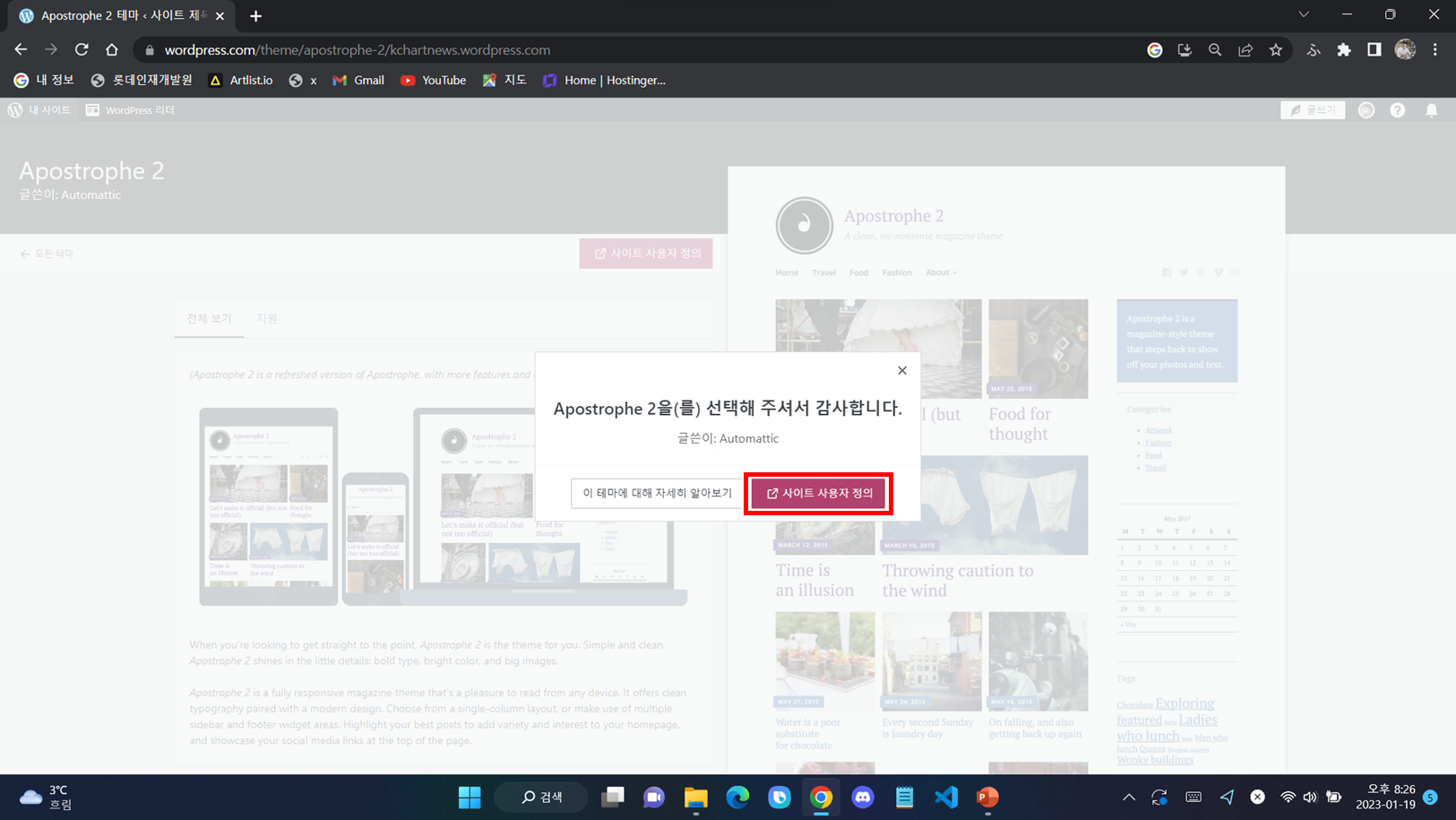Open '롯데인재개발원' bookmark
This screenshot has height=820, width=1456.
pos(142,80)
